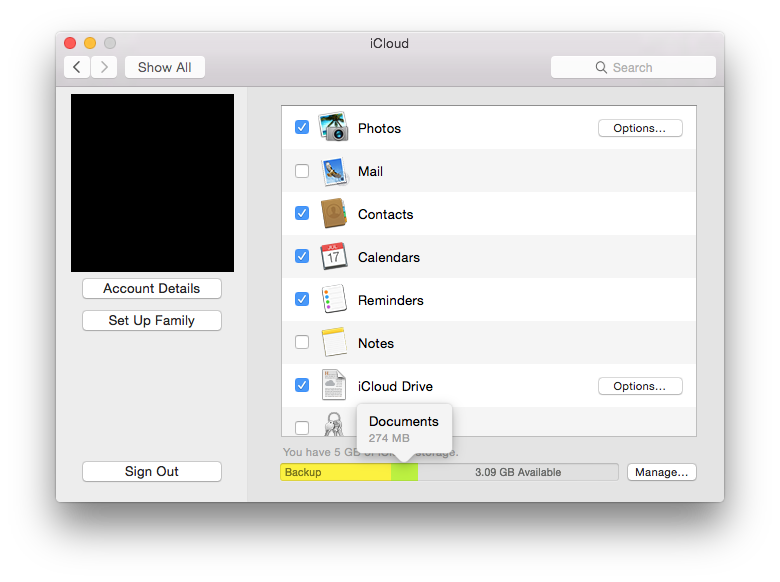Open Options for Photos
780x582 pixels.
(640, 128)
